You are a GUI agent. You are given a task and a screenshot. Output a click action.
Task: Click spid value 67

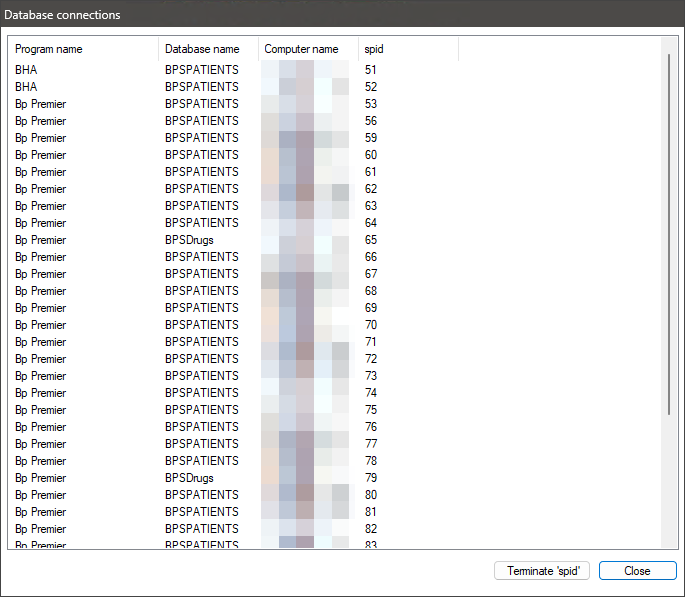[370, 274]
